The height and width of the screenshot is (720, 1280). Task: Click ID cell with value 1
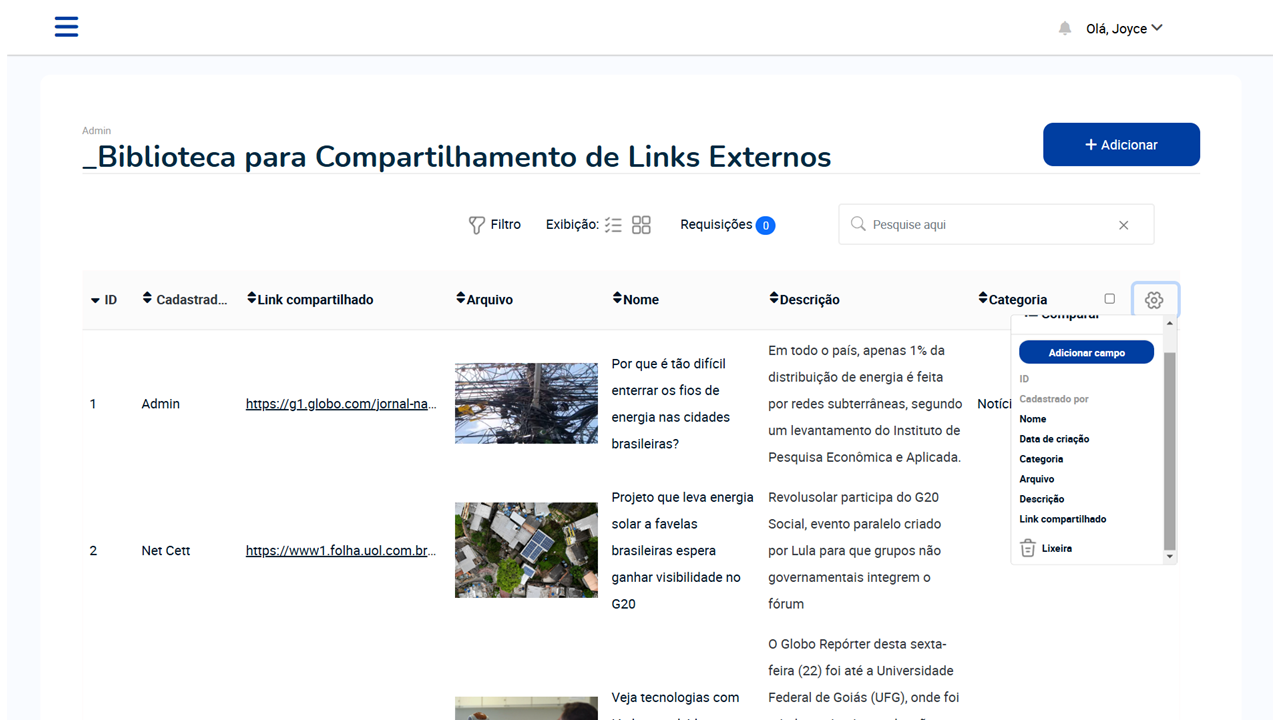pyautogui.click(x=93, y=404)
